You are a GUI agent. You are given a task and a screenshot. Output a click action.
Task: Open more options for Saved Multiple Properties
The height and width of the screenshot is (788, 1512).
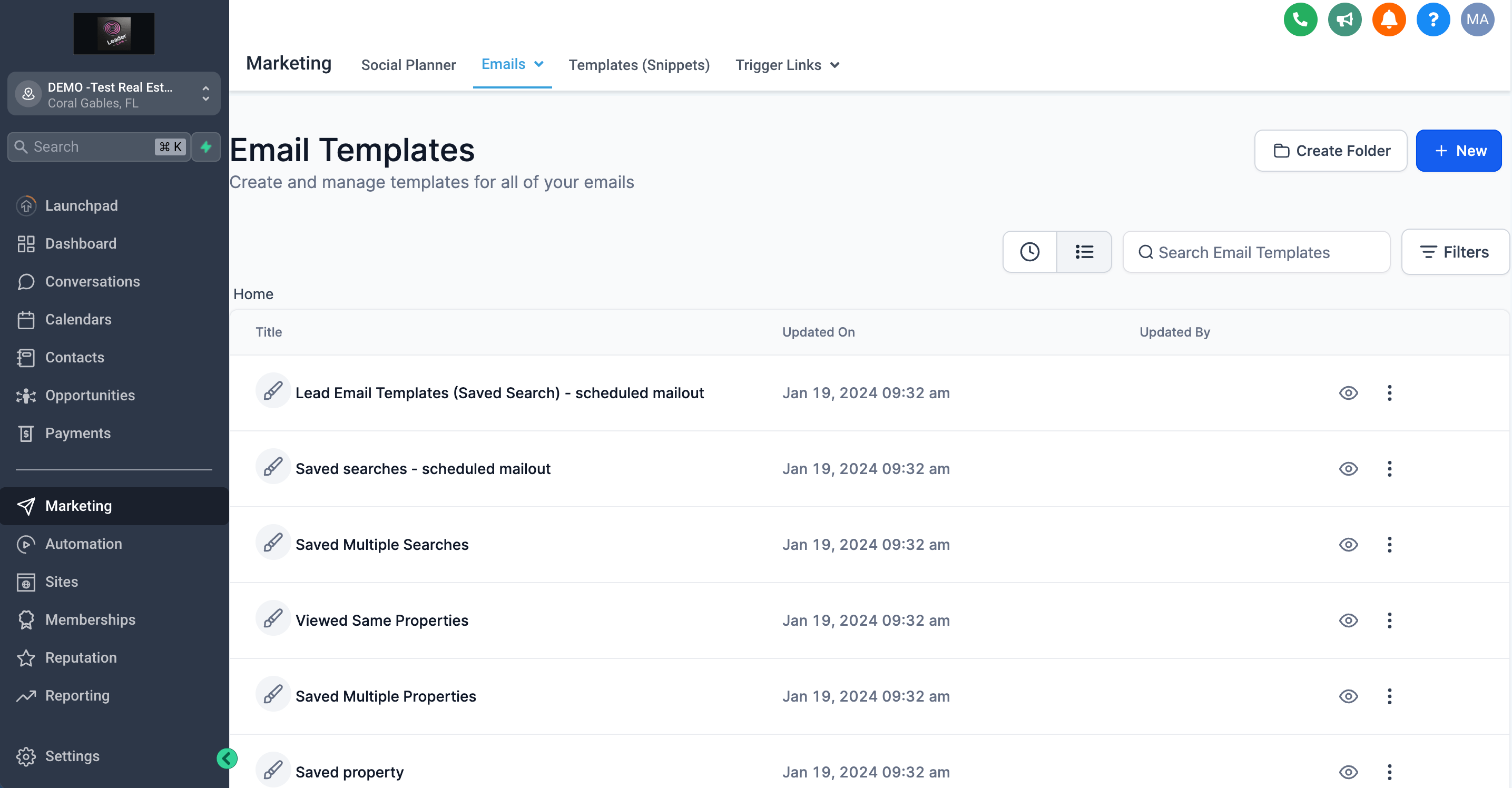(x=1389, y=696)
